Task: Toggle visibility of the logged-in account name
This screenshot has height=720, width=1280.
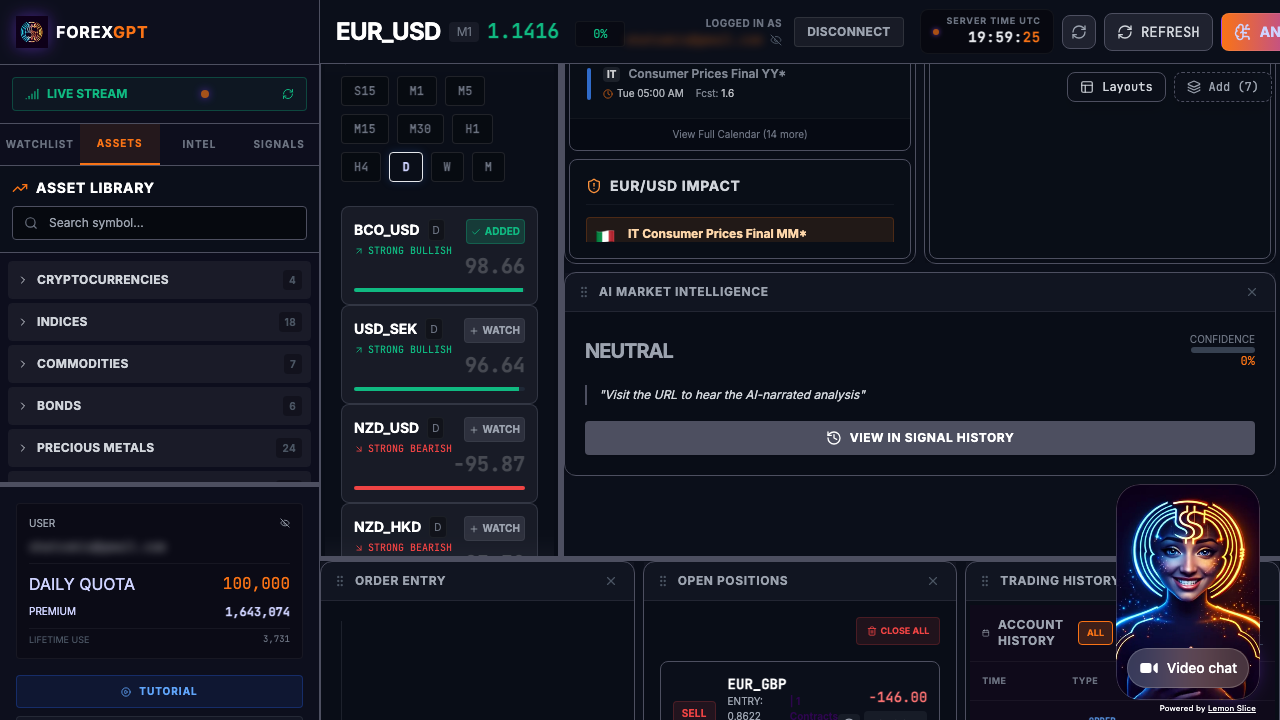Action: [x=776, y=40]
